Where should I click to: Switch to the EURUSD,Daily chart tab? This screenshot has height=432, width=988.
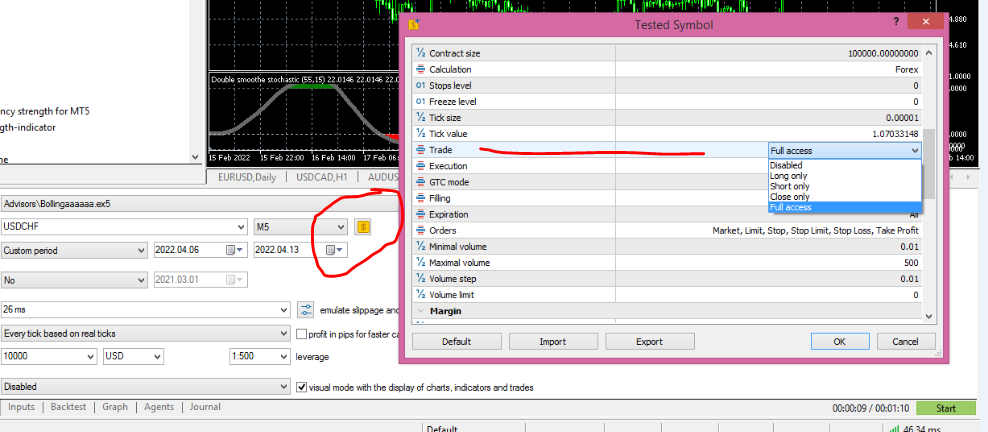pos(247,177)
